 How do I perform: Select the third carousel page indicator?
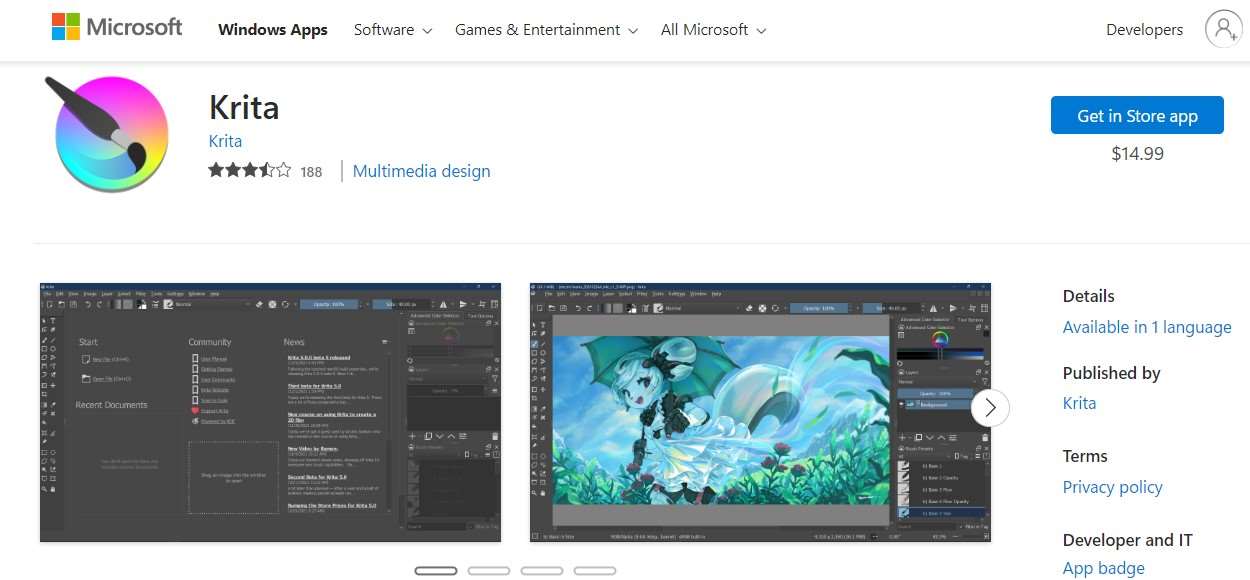click(x=542, y=571)
